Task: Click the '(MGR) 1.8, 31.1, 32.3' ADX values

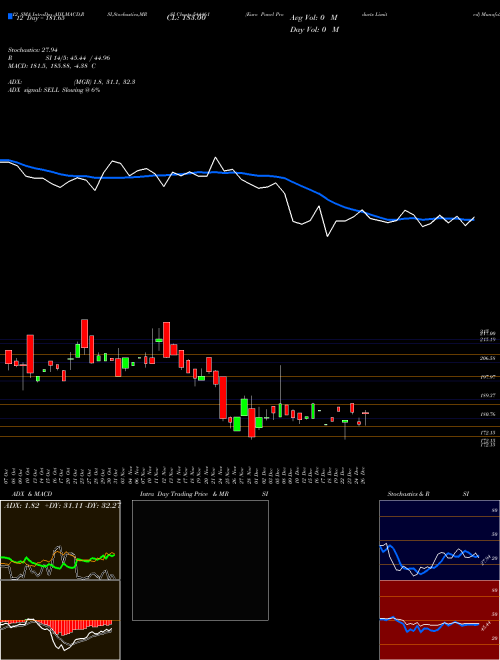Action: coord(104,82)
